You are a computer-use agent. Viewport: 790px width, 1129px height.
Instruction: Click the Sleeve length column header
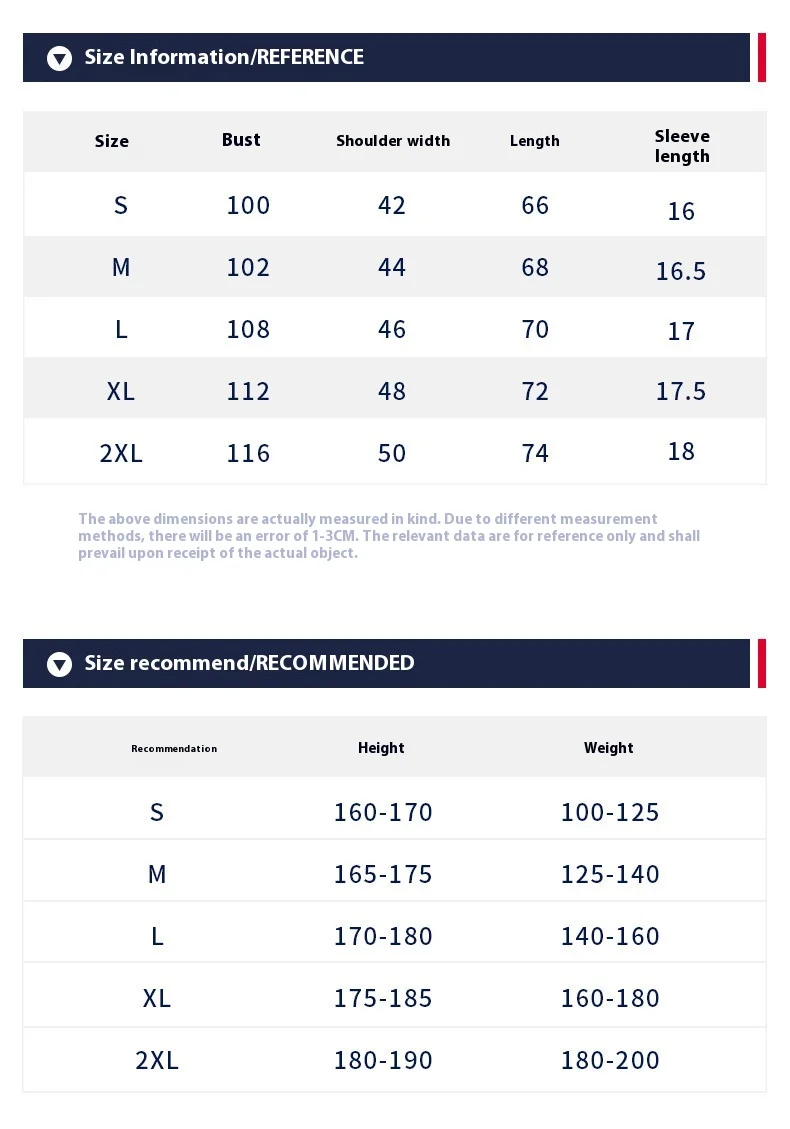[682, 146]
